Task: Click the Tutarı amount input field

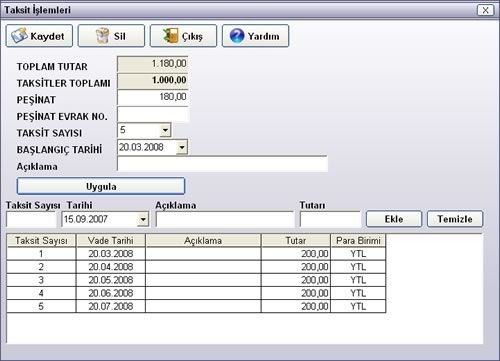Action: click(330, 219)
